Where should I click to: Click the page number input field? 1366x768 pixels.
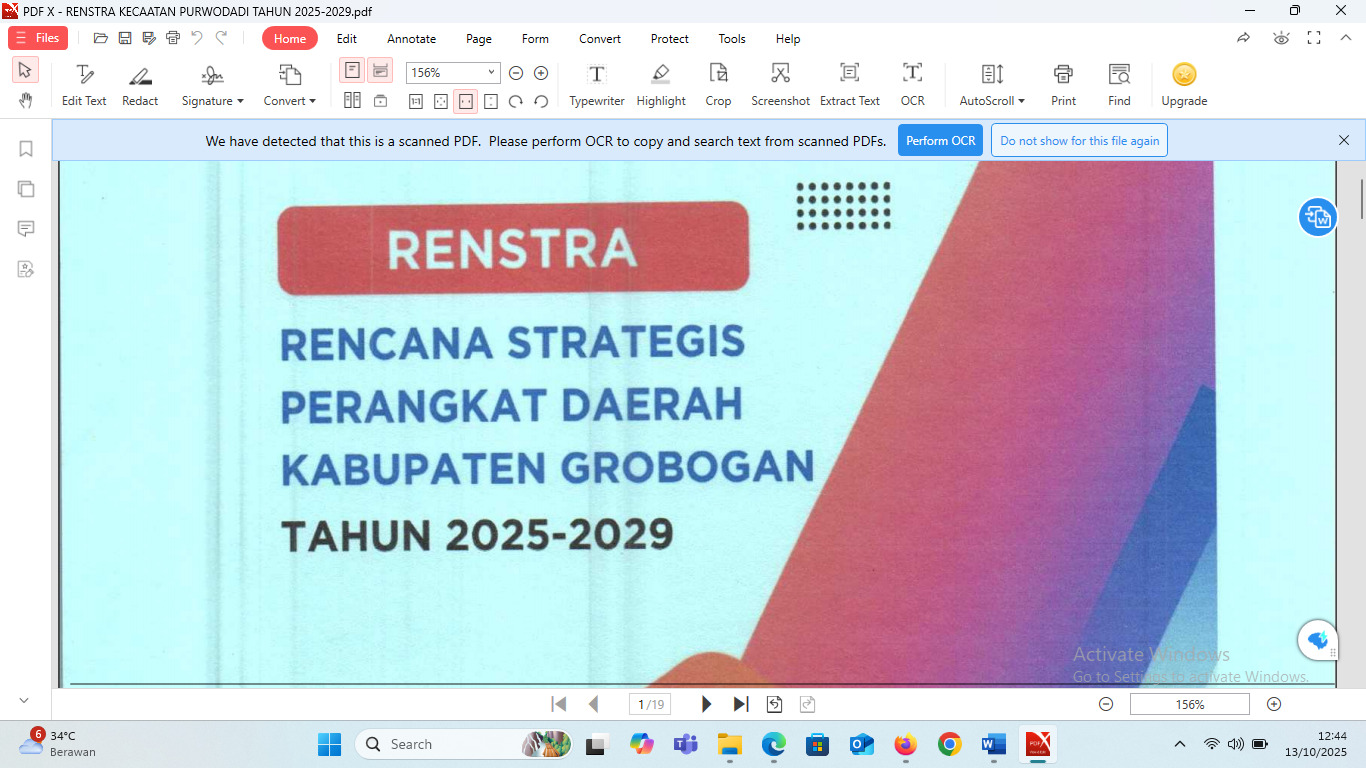point(650,704)
